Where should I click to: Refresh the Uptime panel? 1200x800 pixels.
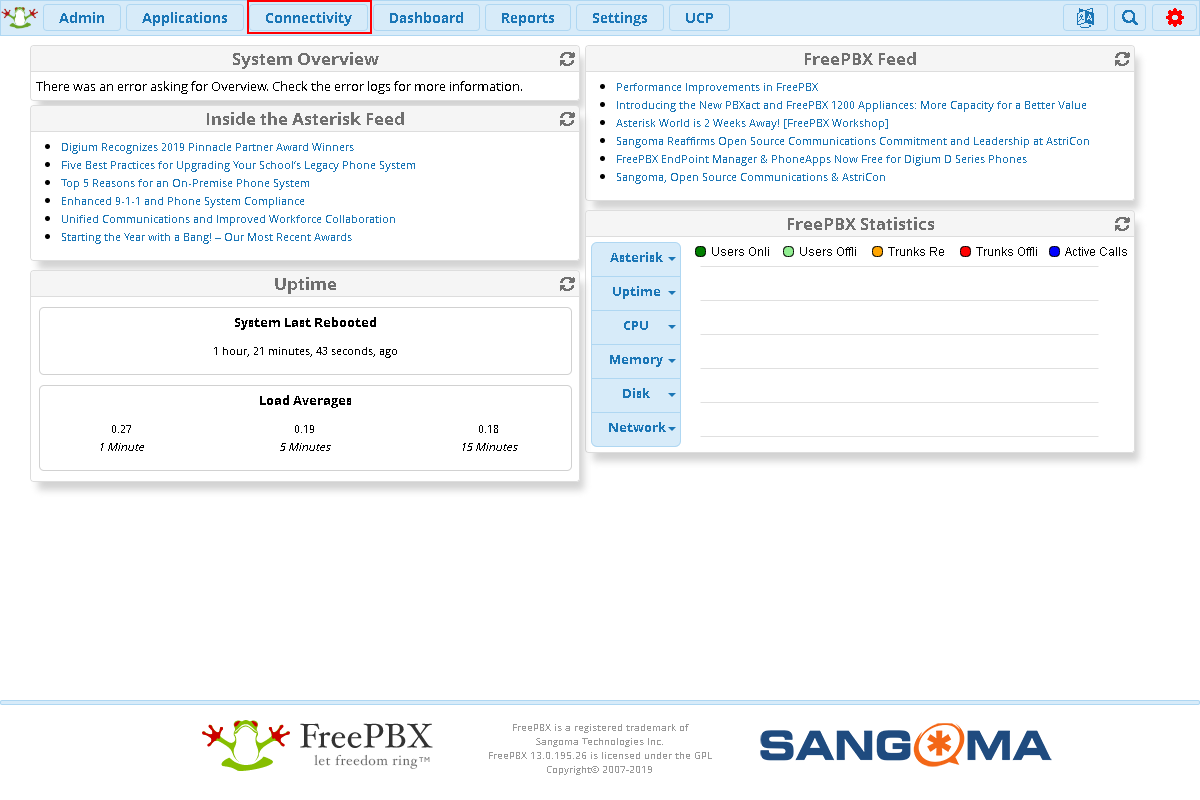click(x=567, y=285)
